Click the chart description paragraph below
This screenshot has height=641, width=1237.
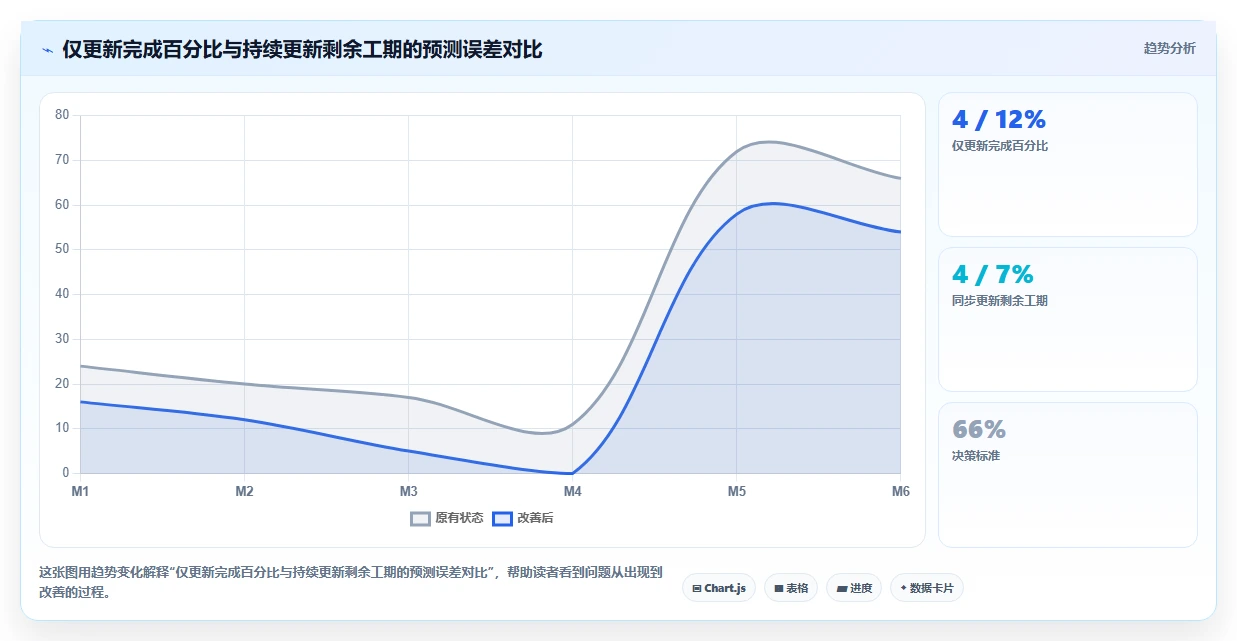tap(351, 582)
